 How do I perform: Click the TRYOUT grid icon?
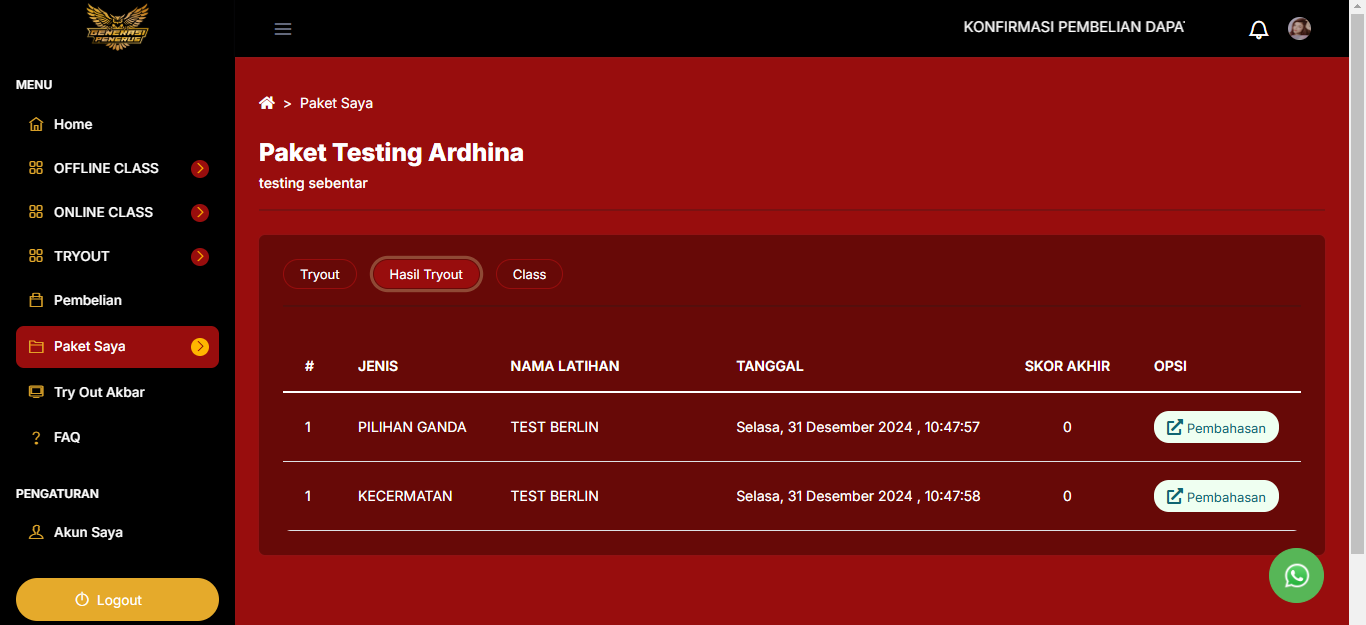(x=36, y=256)
